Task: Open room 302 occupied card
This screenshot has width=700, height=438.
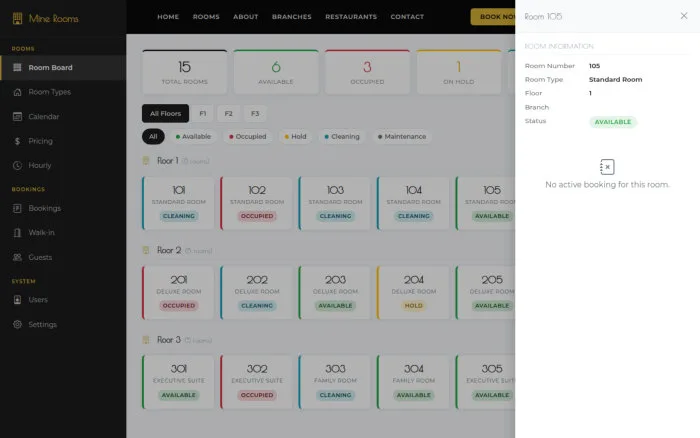Action: [256, 382]
